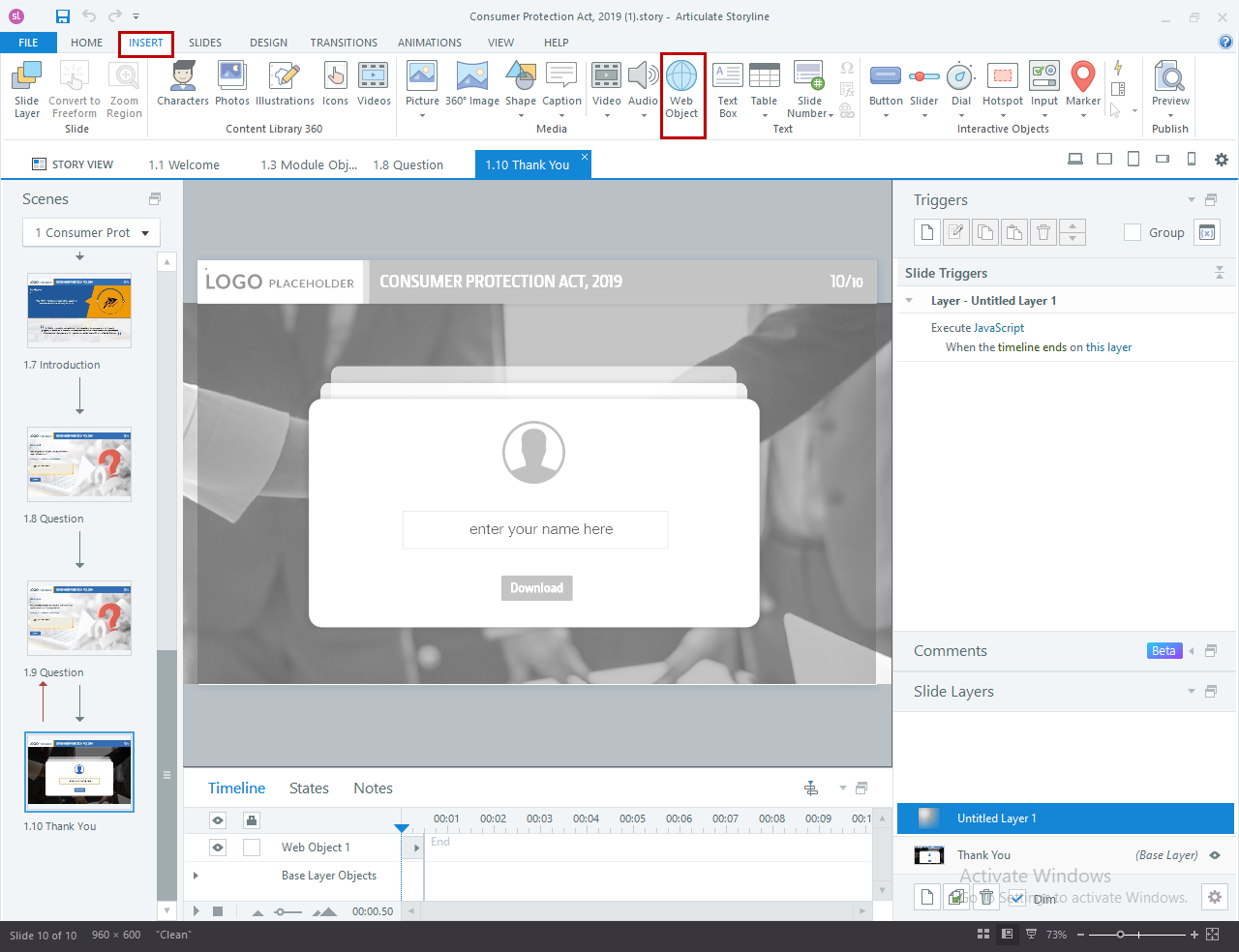Image resolution: width=1239 pixels, height=952 pixels.
Task: Switch to the States tab in the timeline
Action: click(309, 788)
